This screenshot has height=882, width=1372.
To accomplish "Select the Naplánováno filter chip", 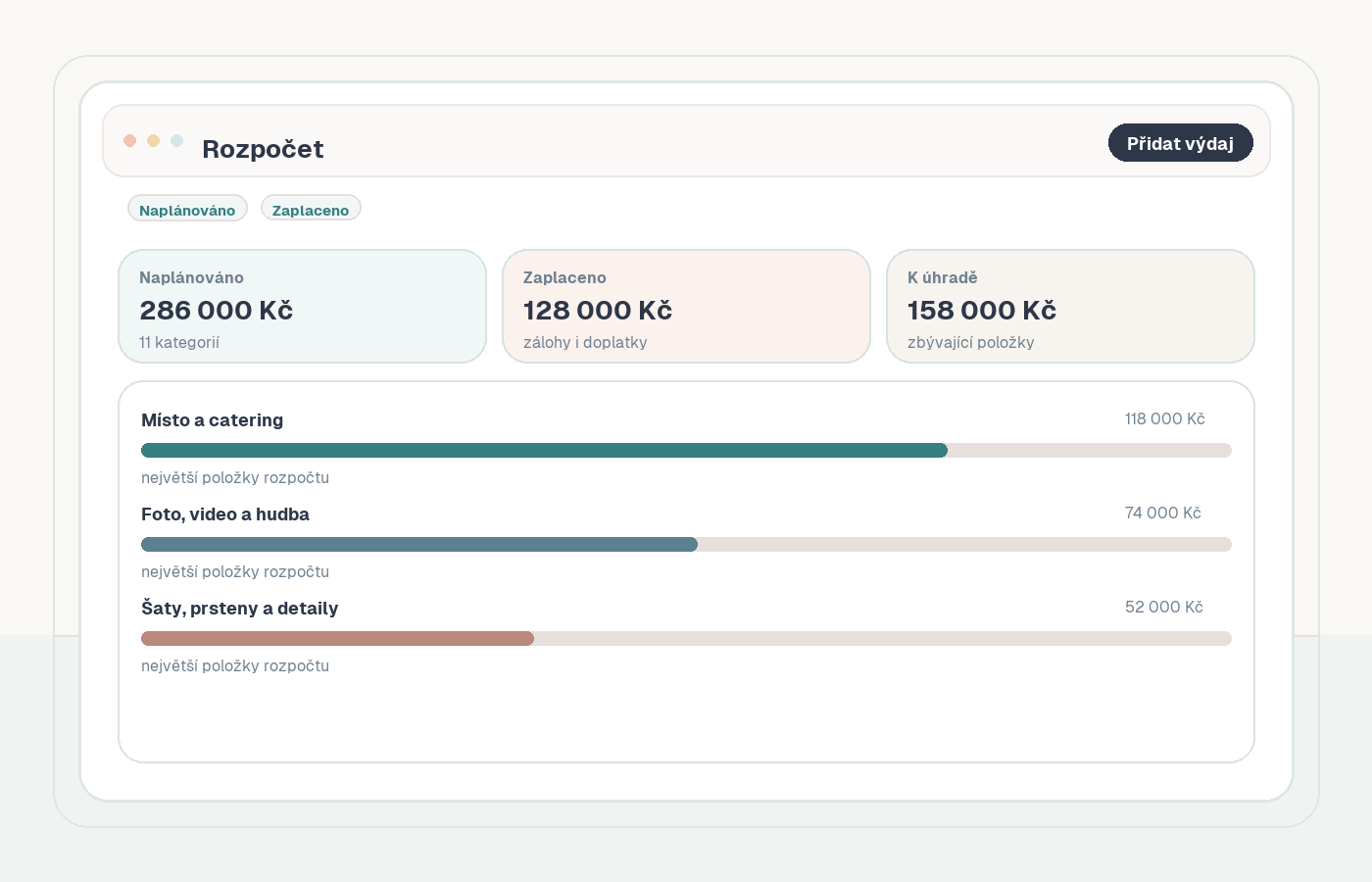I will click(187, 209).
